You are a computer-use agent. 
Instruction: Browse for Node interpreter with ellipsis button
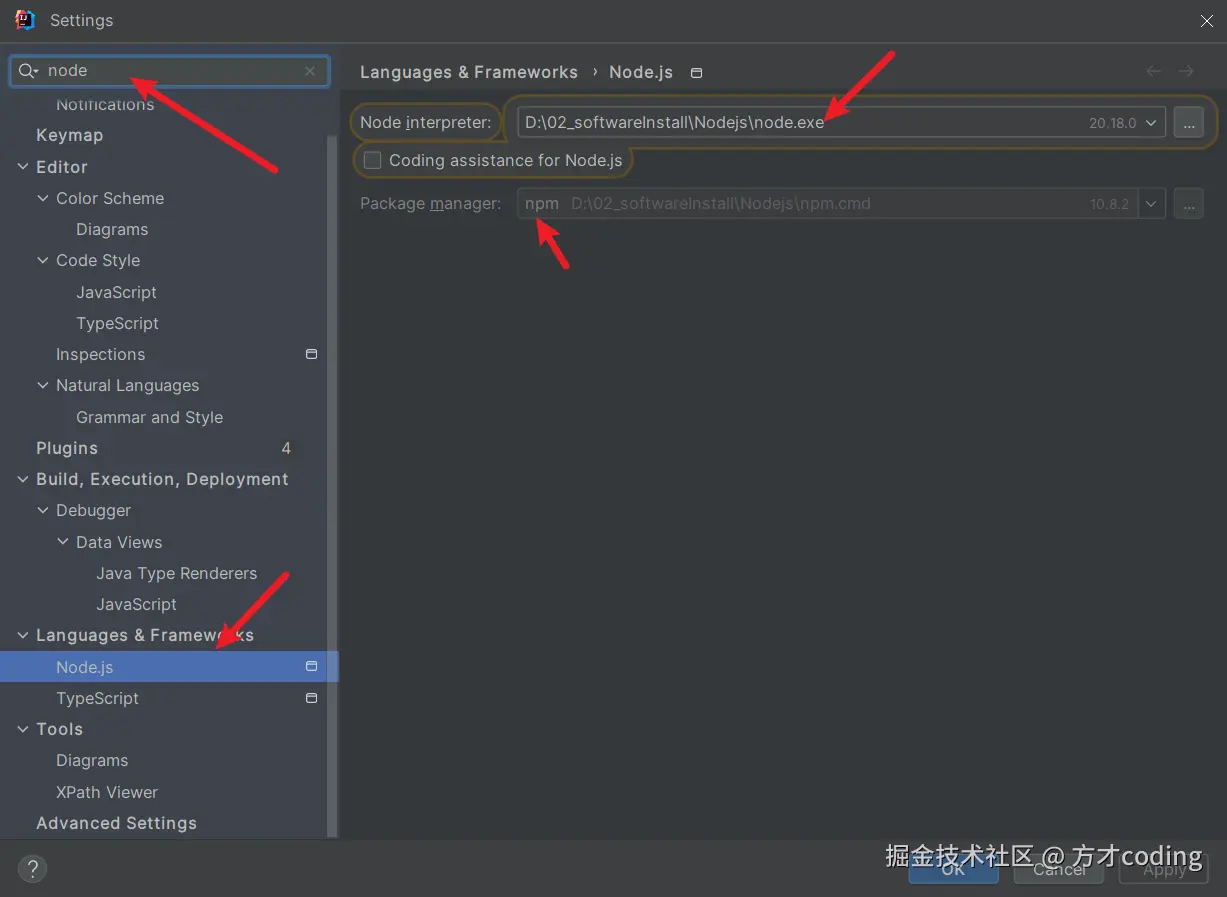[x=1188, y=122]
